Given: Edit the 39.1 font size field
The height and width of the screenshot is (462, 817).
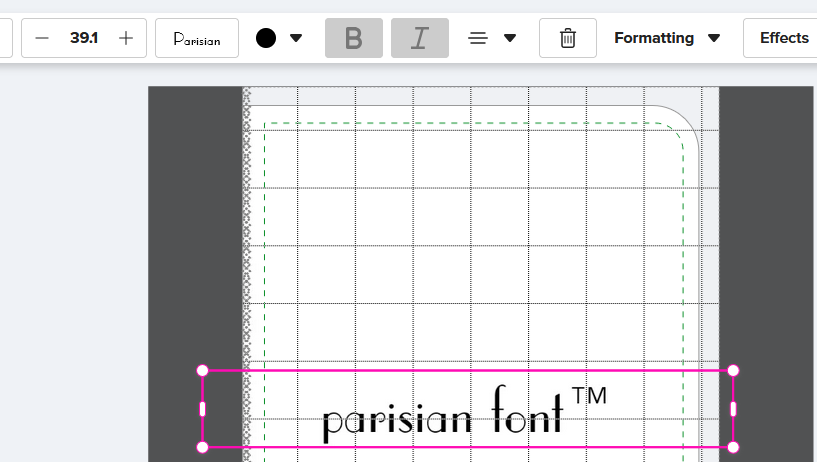Looking at the screenshot, I should [x=84, y=38].
